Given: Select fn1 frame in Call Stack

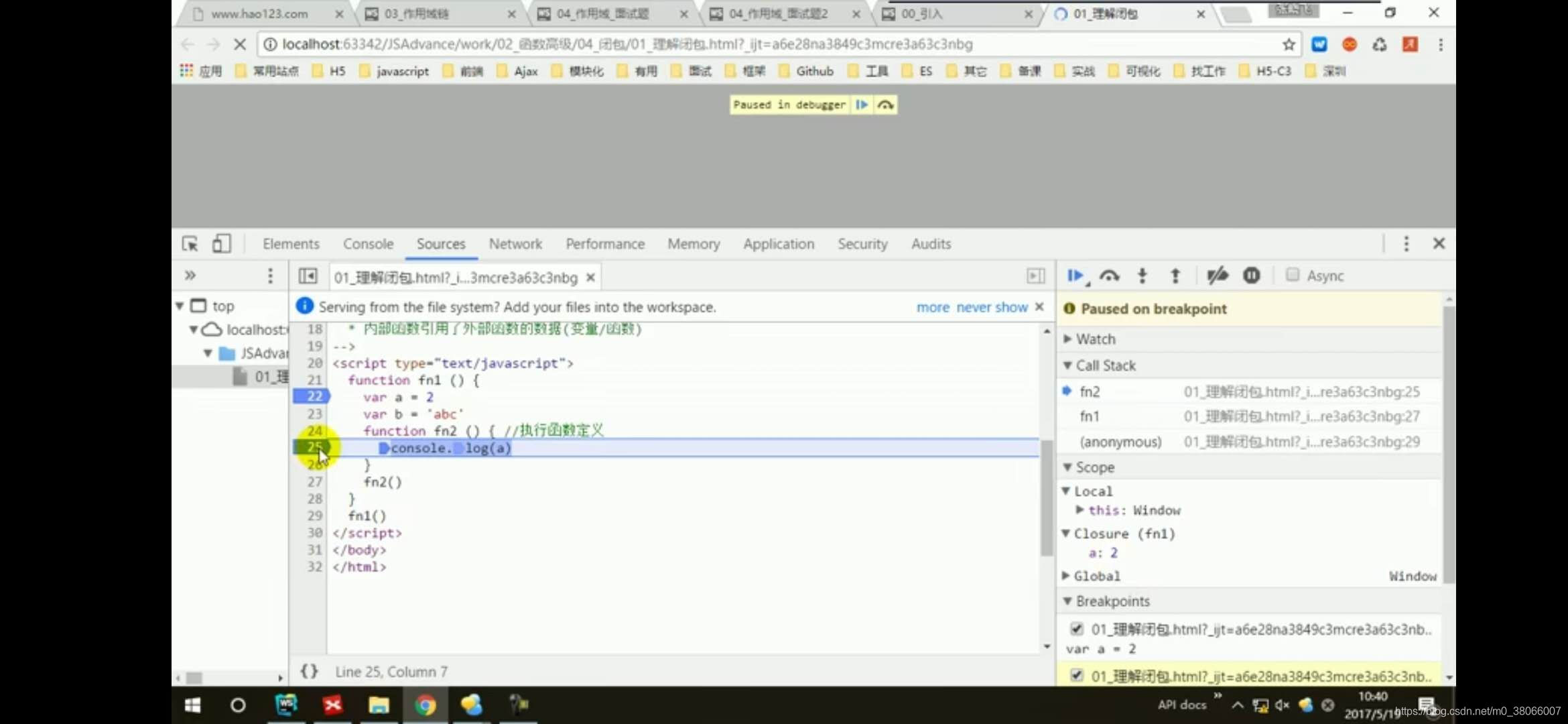Looking at the screenshot, I should click(x=1090, y=416).
